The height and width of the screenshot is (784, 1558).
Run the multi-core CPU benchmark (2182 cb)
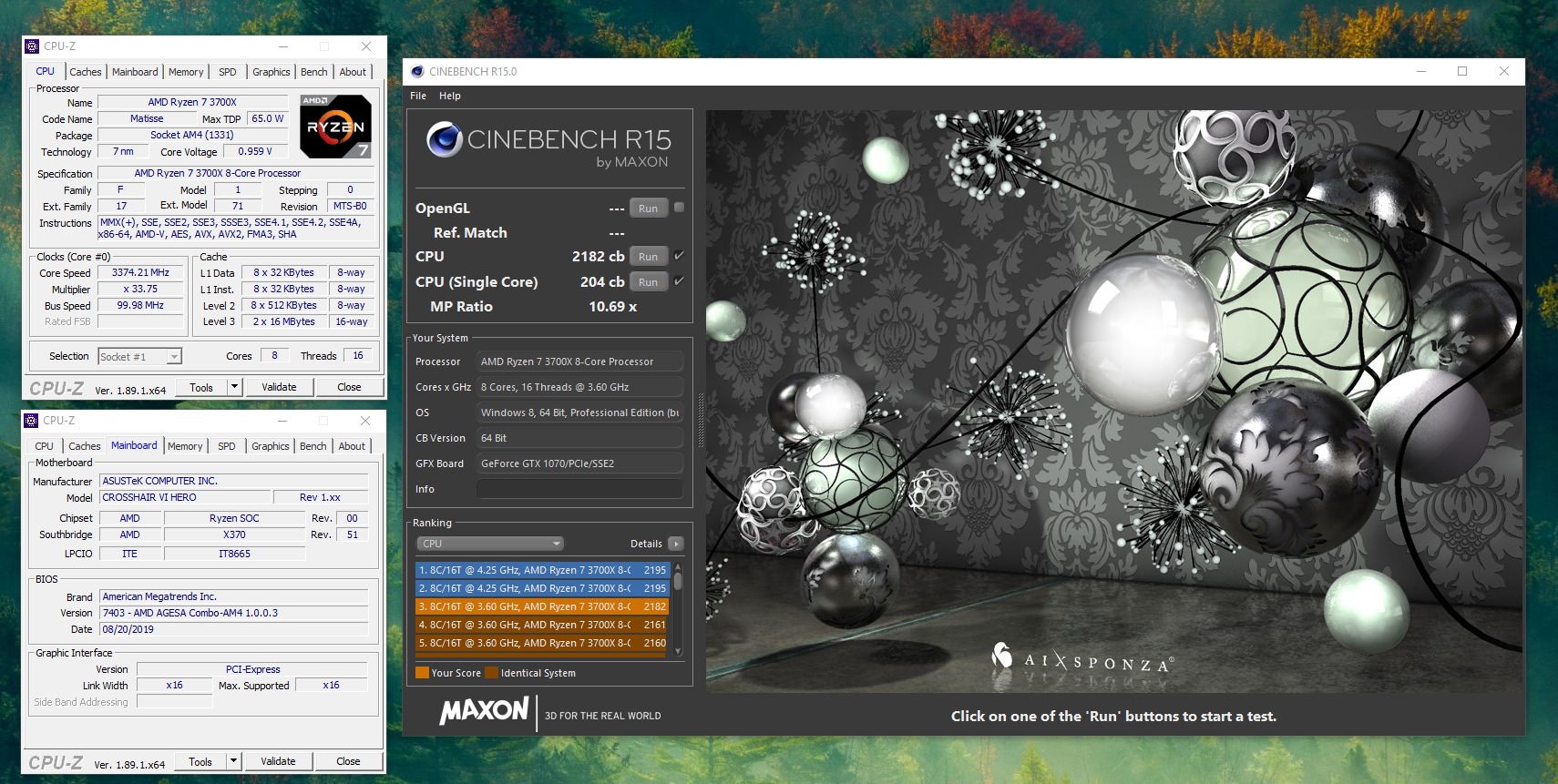648,256
